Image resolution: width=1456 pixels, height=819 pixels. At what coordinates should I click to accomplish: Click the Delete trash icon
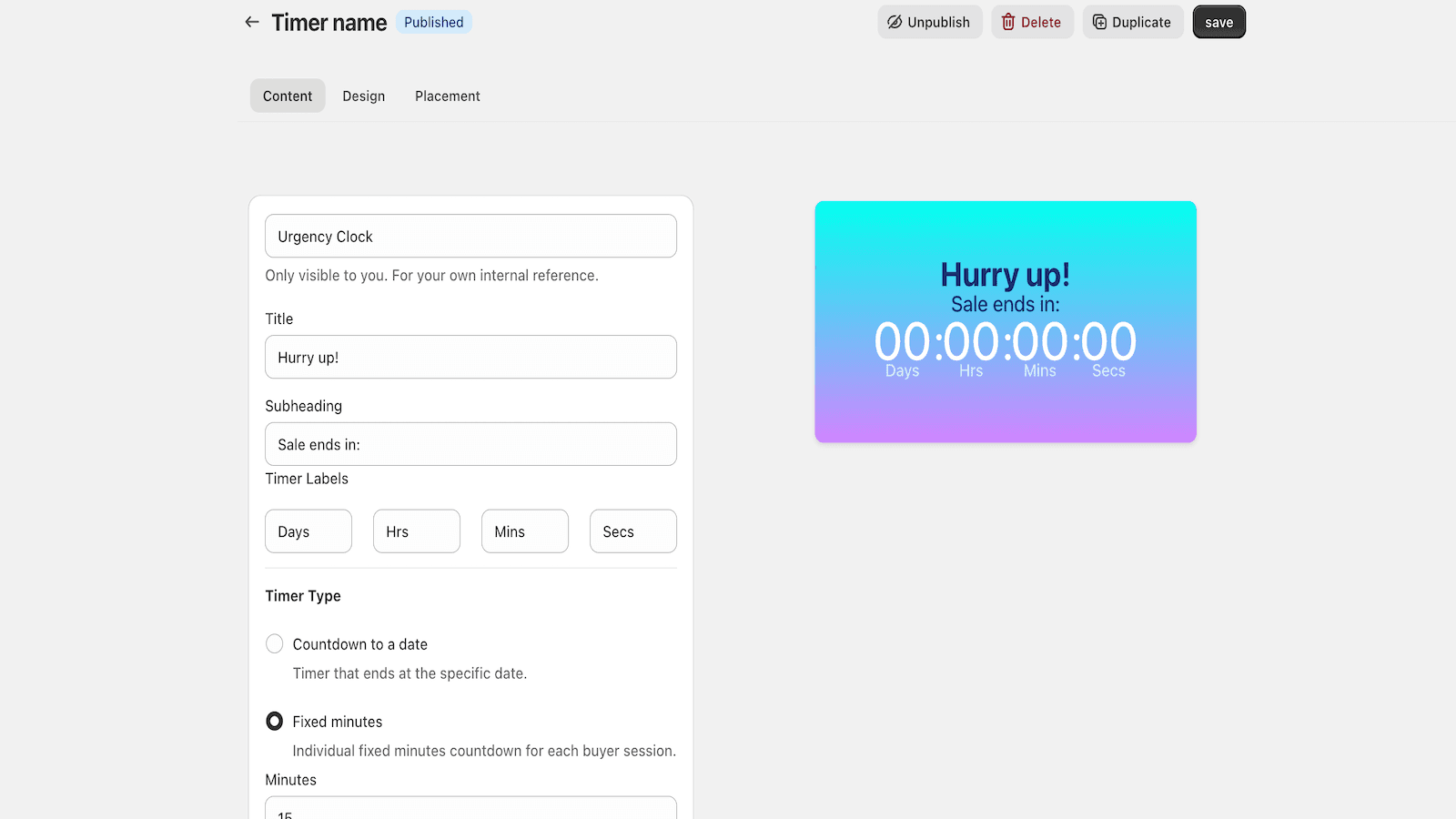[x=1008, y=22]
